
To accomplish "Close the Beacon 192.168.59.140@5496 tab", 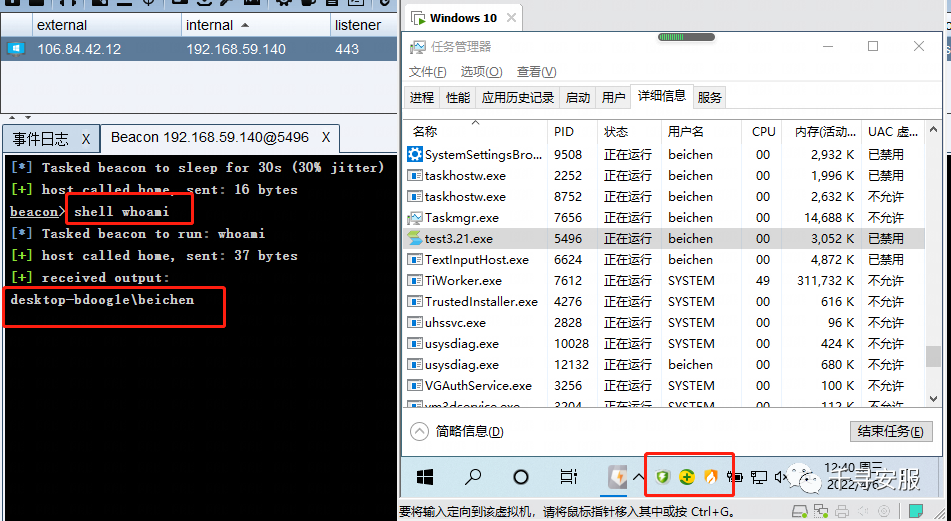I will [x=326, y=138].
